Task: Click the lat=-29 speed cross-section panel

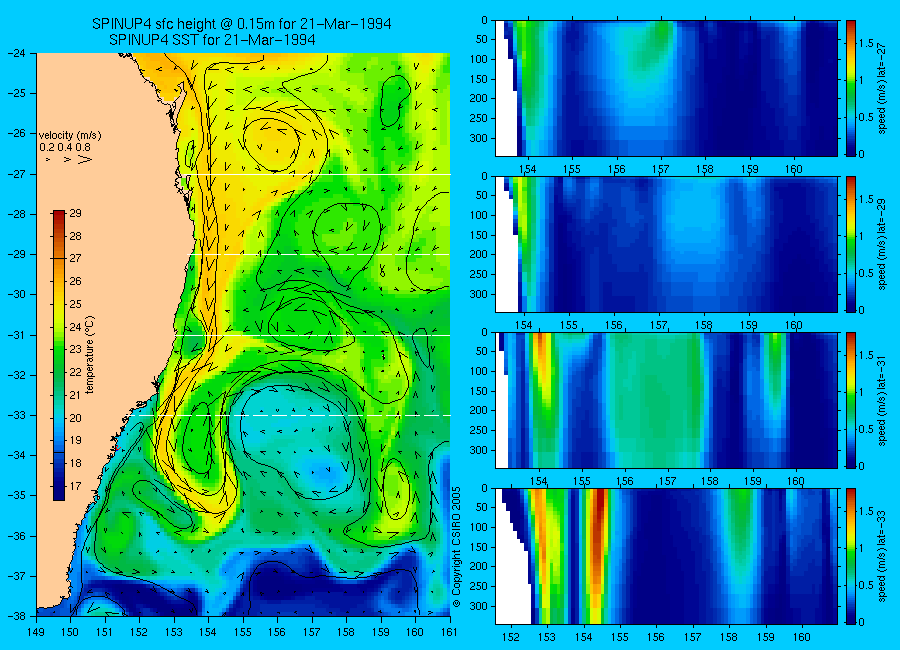Action: click(x=666, y=244)
